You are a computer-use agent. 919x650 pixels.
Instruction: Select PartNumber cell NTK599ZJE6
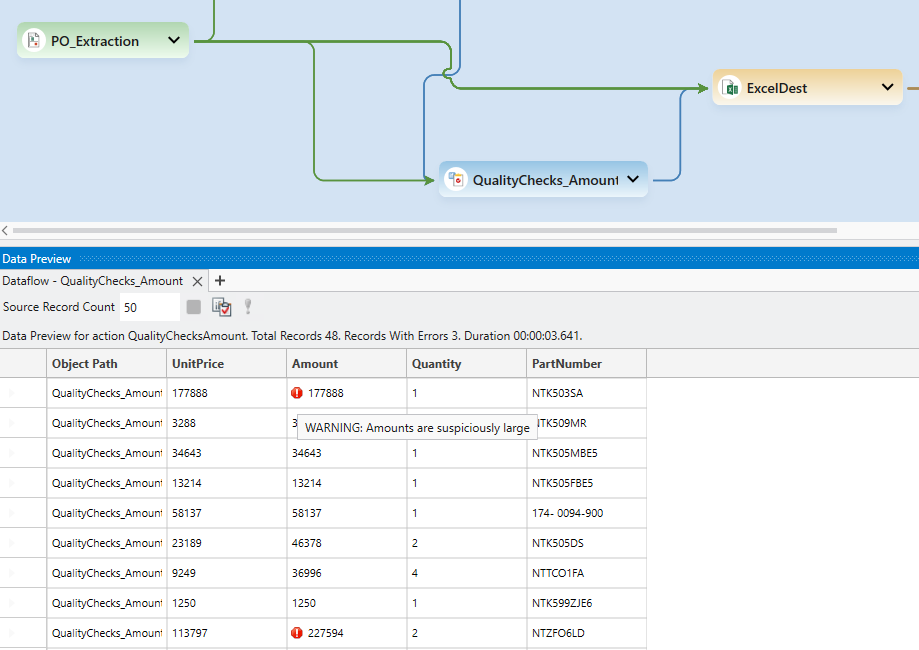[587, 603]
